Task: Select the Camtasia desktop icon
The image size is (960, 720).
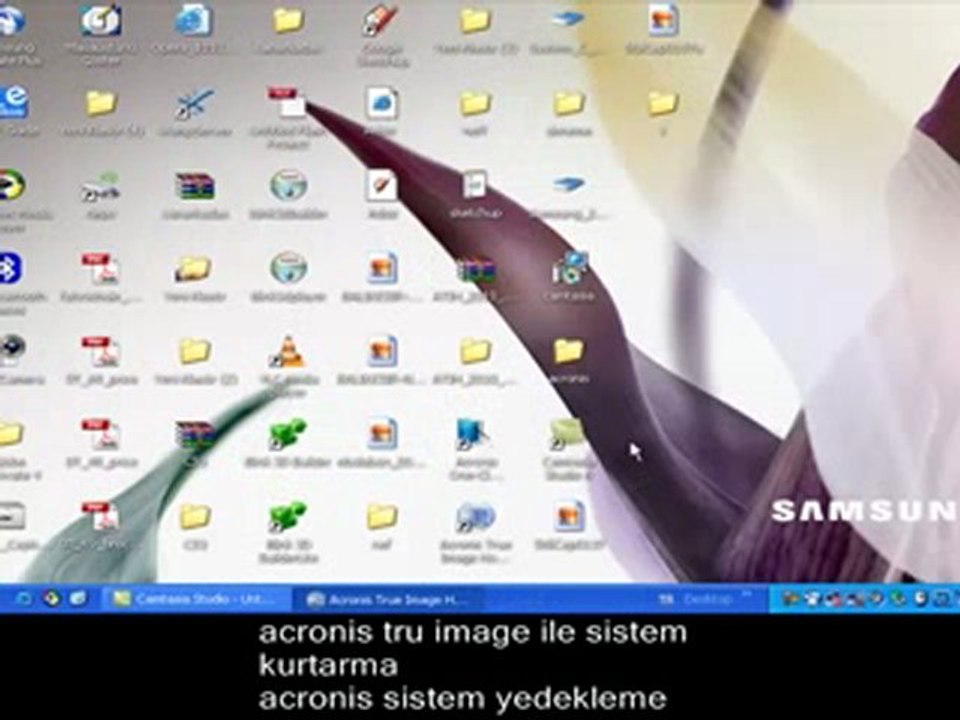Action: tap(569, 268)
